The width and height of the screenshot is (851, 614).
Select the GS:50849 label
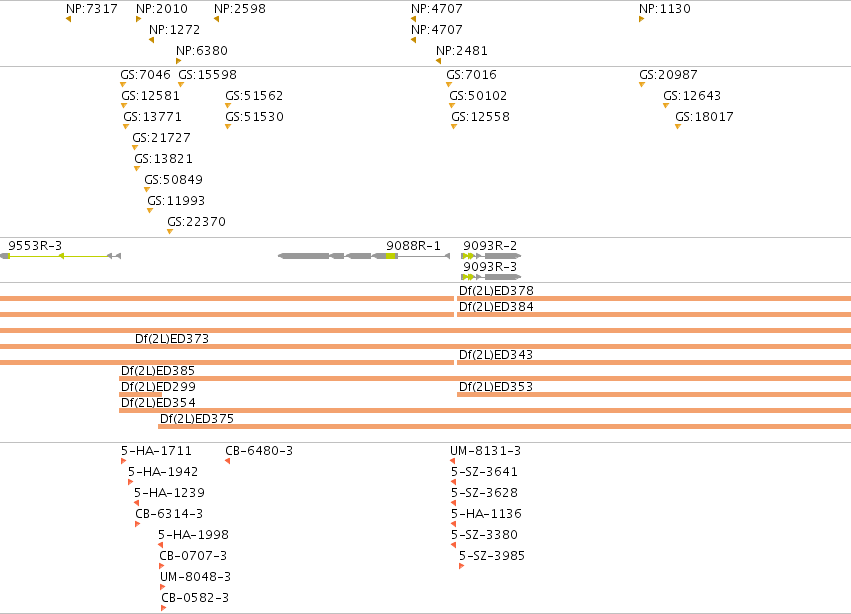tap(173, 180)
